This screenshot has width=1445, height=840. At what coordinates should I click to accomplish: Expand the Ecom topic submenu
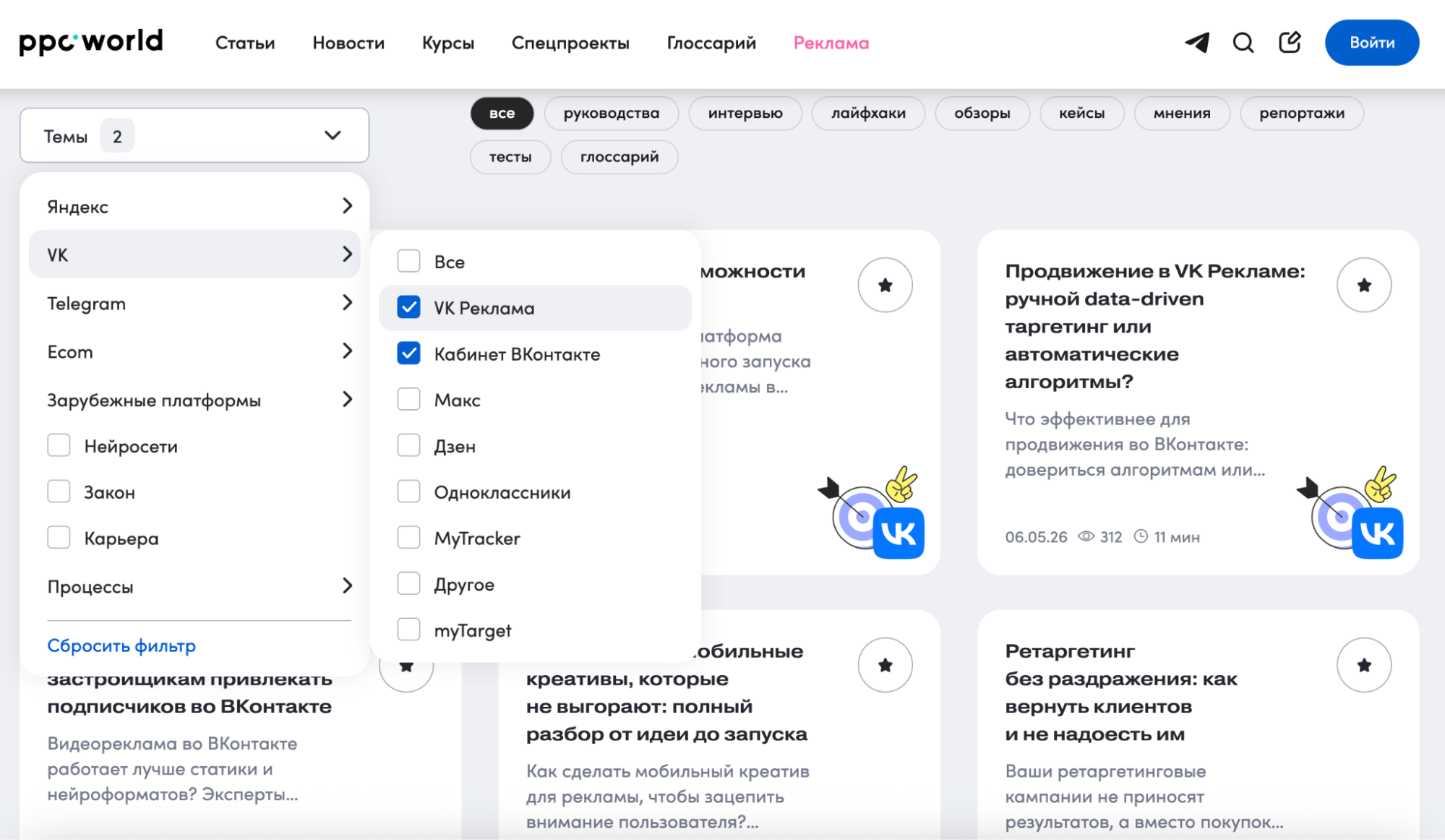point(194,351)
